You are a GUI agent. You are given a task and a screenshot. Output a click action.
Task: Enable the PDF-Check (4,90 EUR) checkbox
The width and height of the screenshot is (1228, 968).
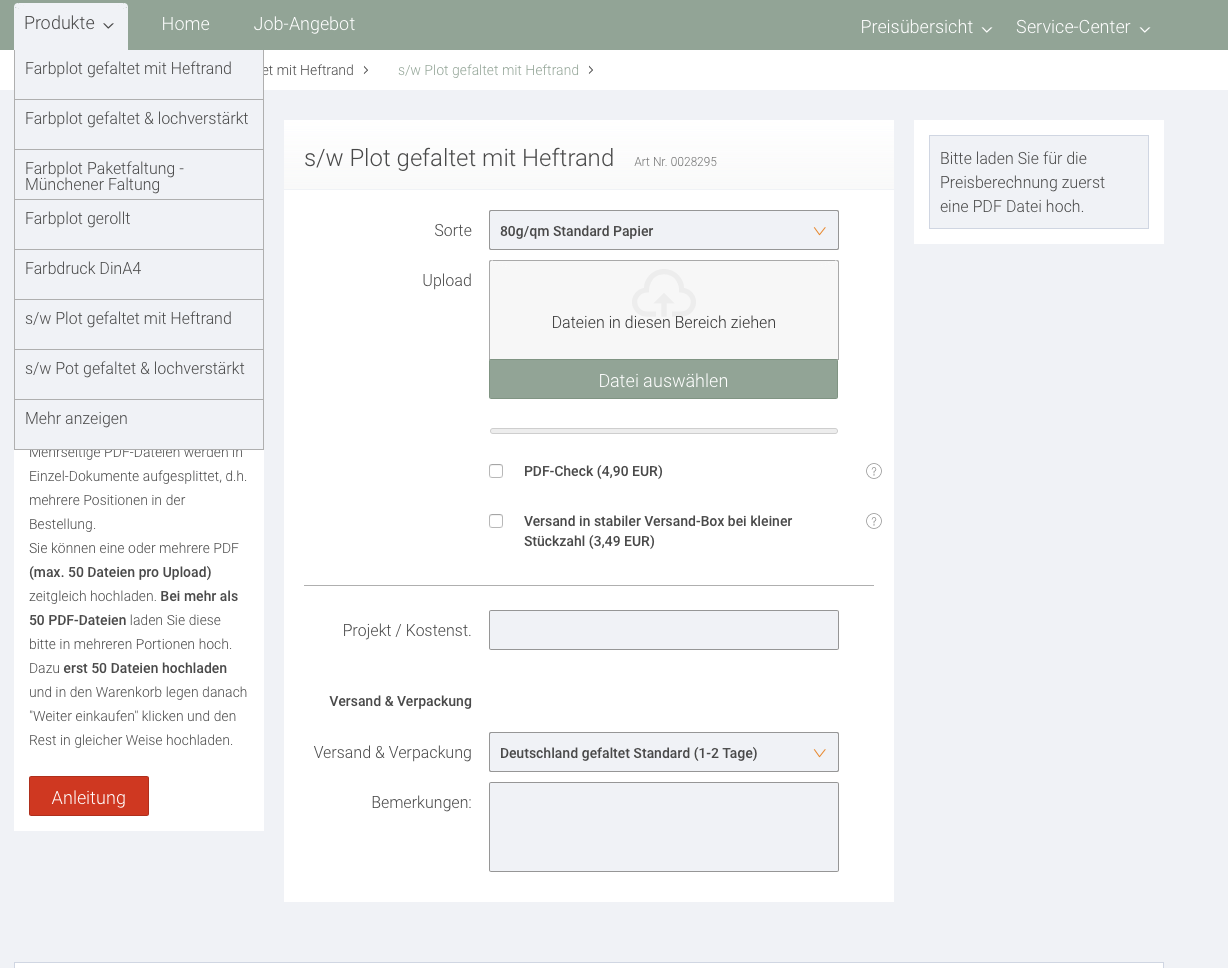[496, 471]
